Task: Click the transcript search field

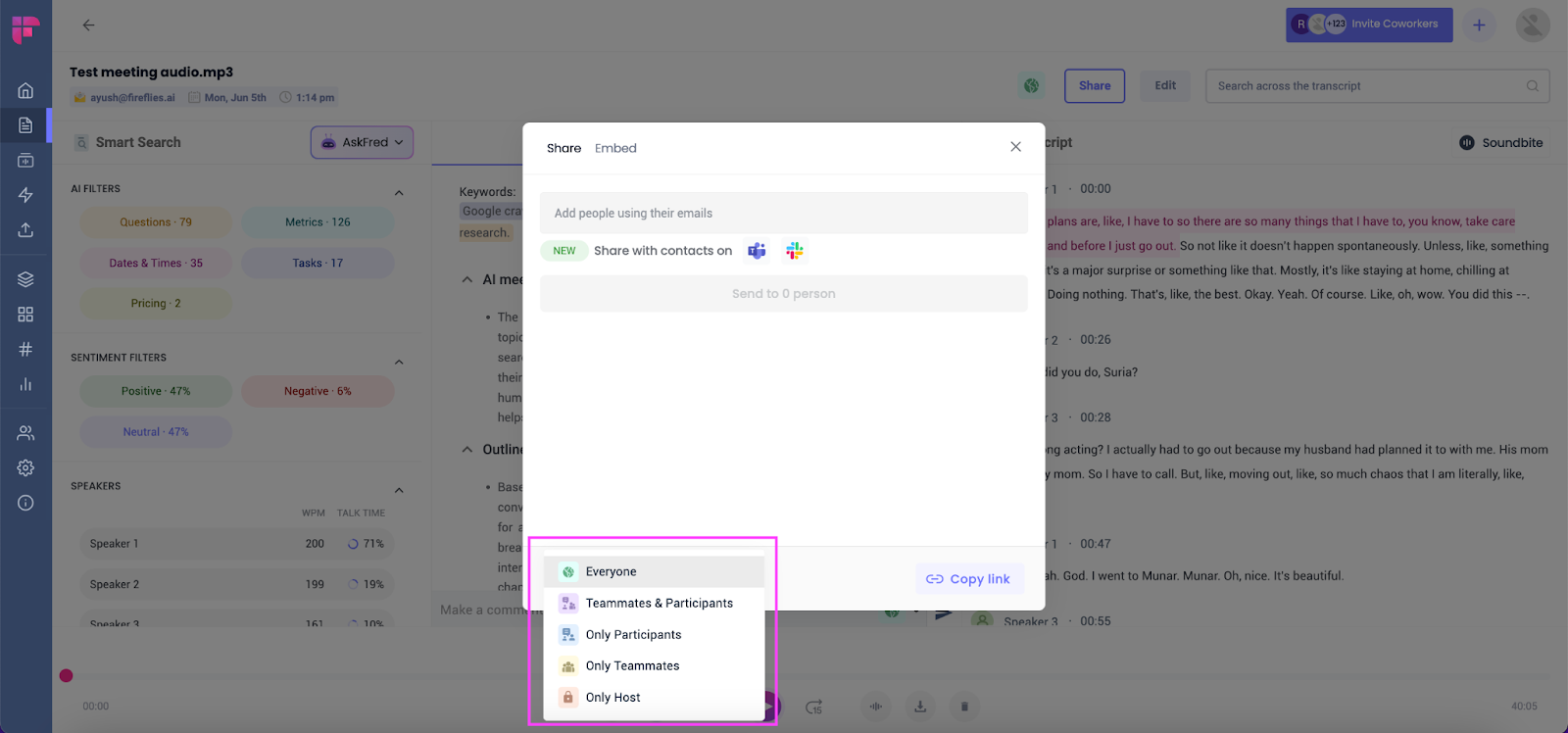Action: pos(1377,86)
